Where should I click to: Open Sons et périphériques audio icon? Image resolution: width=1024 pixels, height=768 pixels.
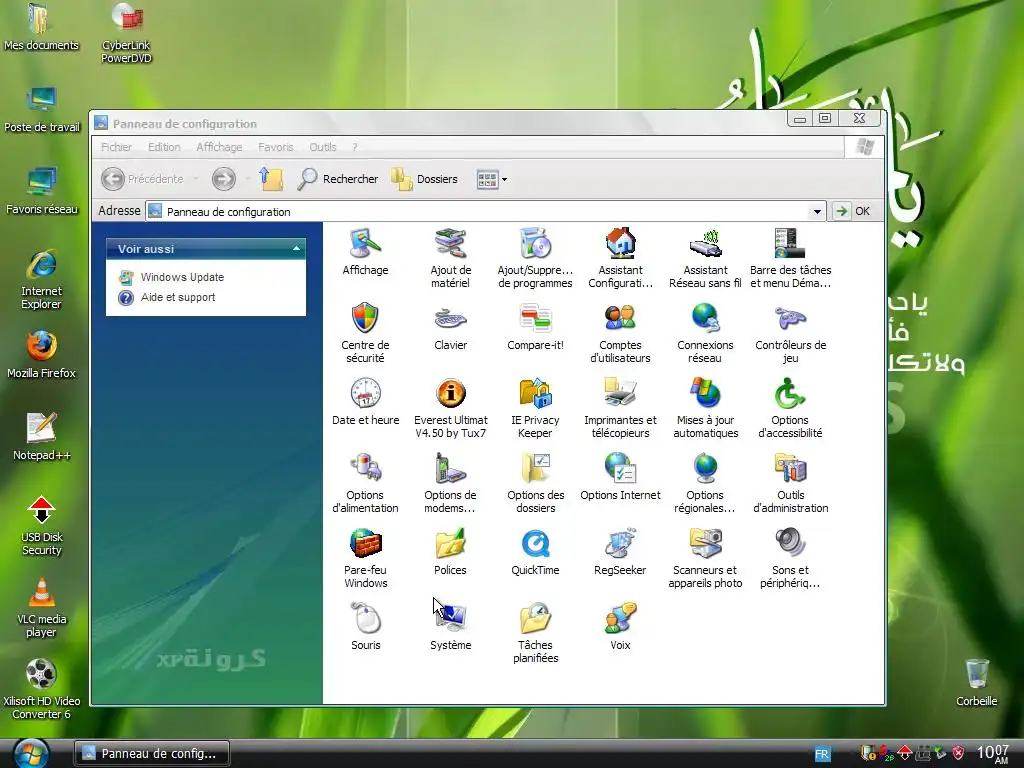point(790,558)
